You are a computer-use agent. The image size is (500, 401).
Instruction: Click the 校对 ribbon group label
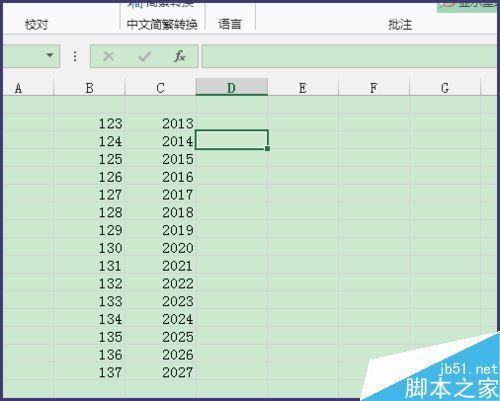(x=36, y=24)
